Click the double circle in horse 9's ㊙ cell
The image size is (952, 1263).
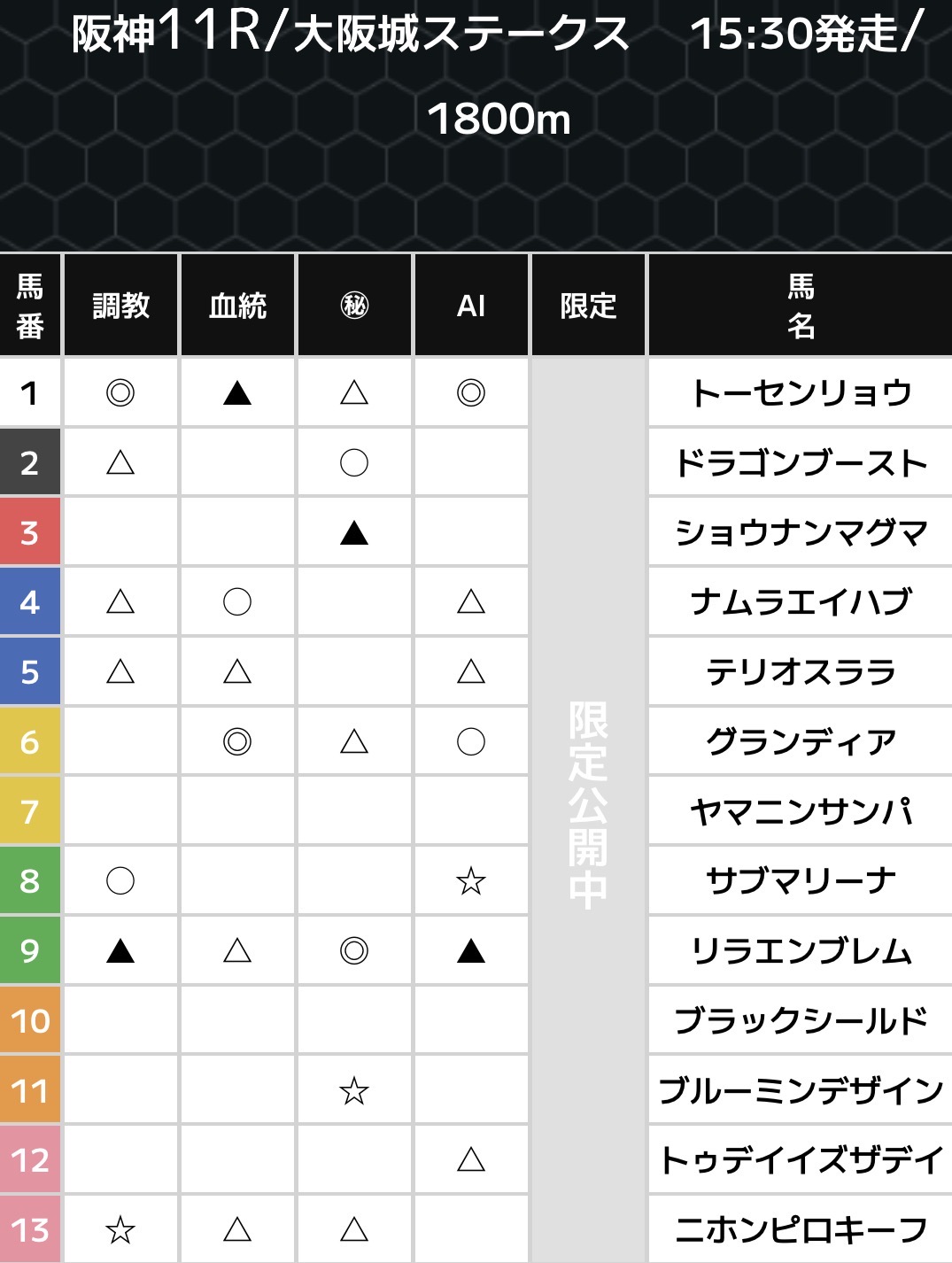354,951
